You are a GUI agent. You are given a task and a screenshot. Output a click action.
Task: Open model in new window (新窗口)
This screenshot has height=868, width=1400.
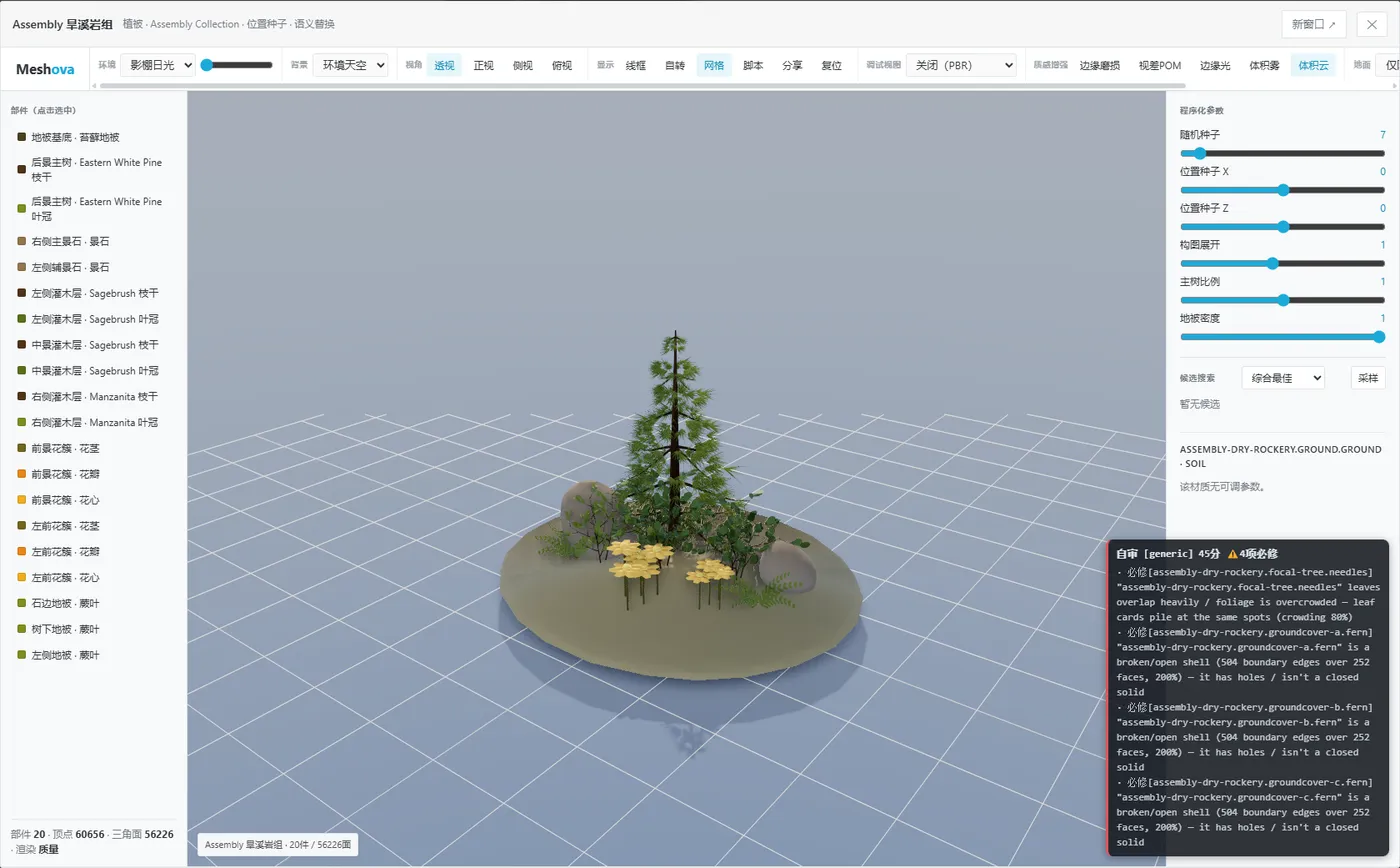1313,24
